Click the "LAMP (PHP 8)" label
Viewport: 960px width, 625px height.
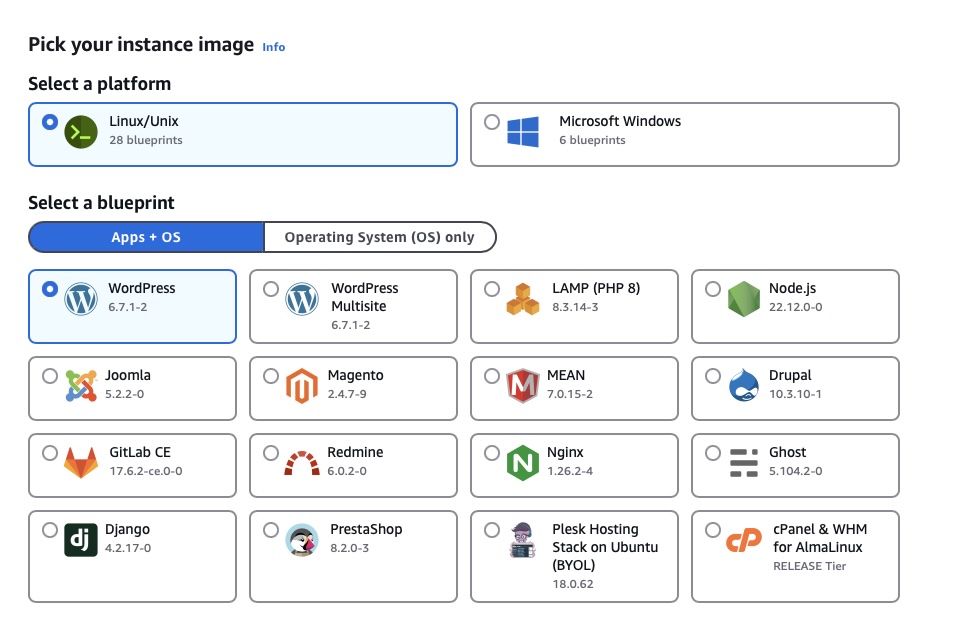(x=596, y=288)
